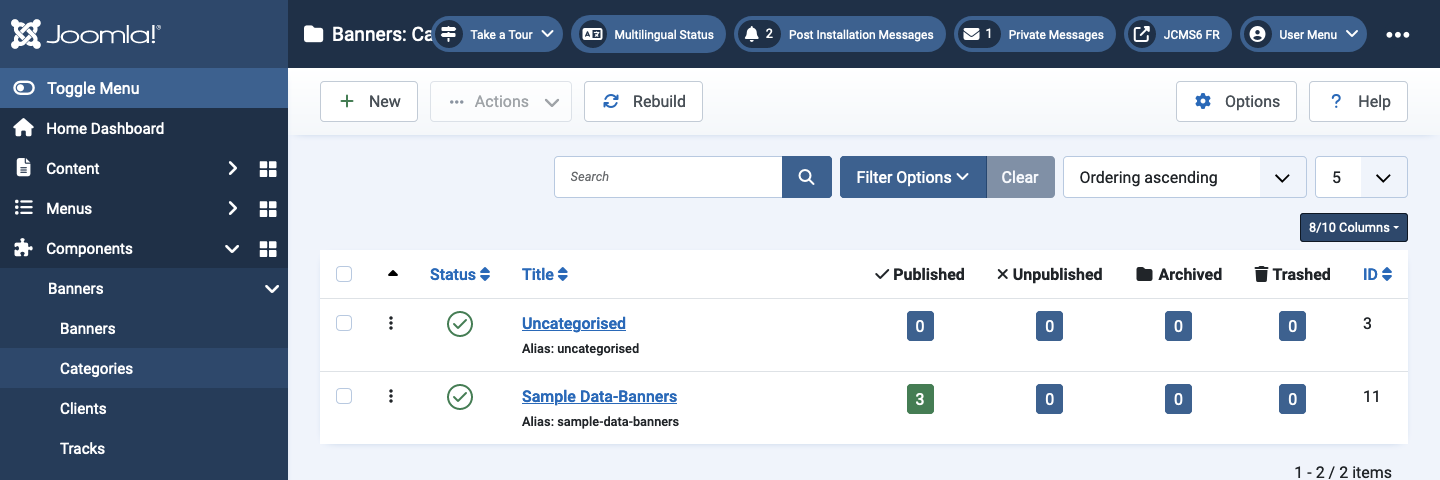Click published status icon for Uncategorised
Screen dimensions: 1440x480
click(x=460, y=324)
